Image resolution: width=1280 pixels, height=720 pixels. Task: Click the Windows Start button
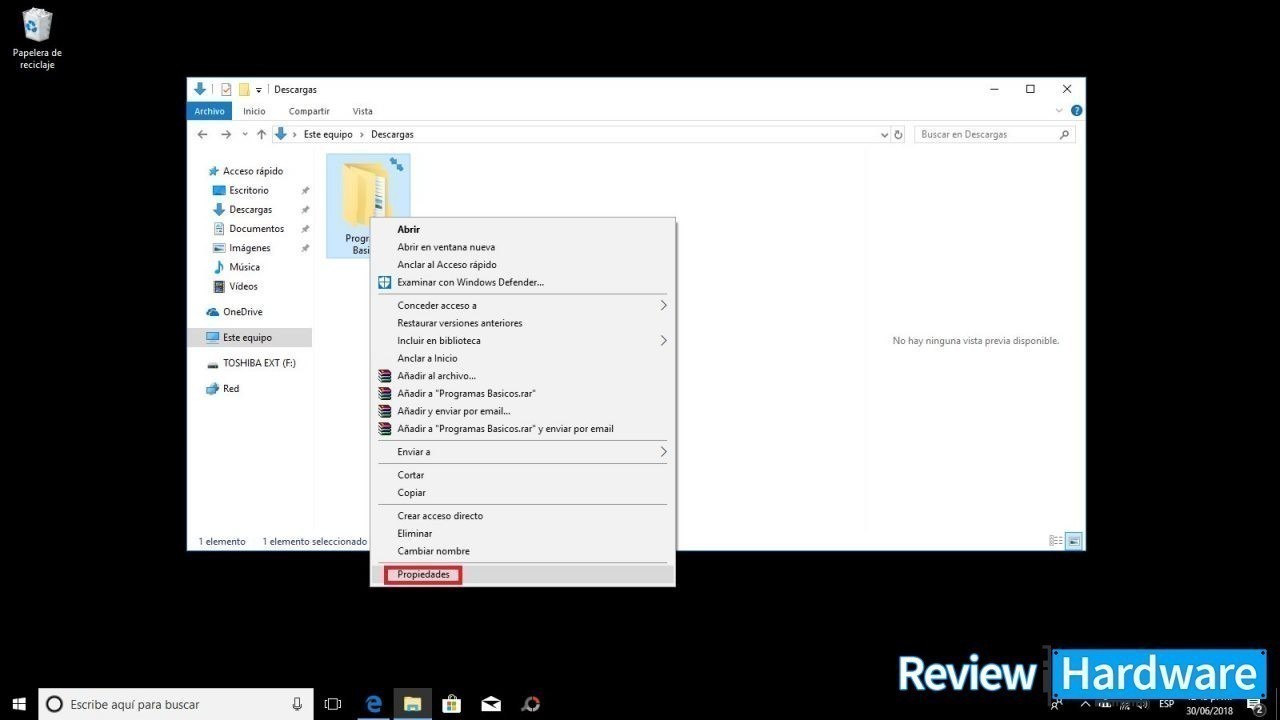point(18,704)
